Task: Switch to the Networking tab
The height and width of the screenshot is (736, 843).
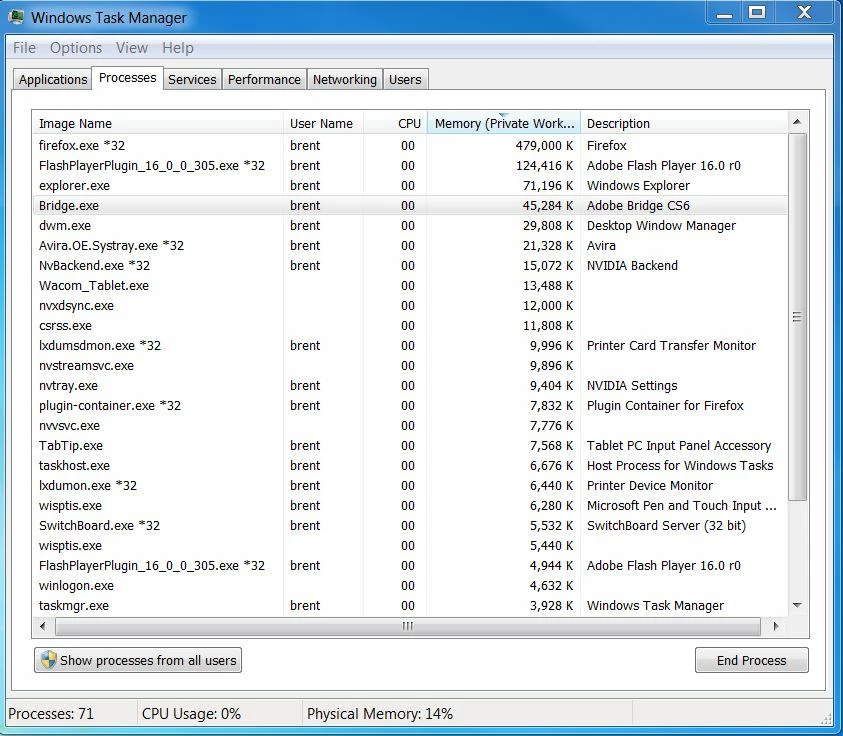Action: (345, 80)
